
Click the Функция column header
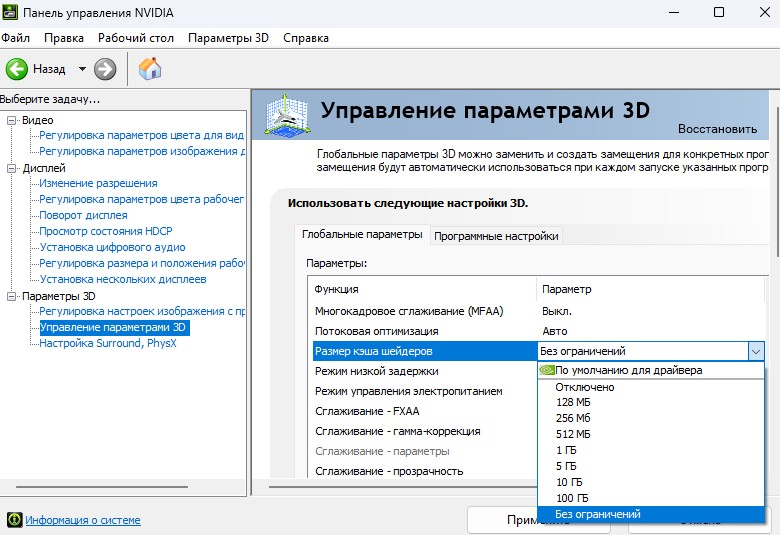(422, 289)
